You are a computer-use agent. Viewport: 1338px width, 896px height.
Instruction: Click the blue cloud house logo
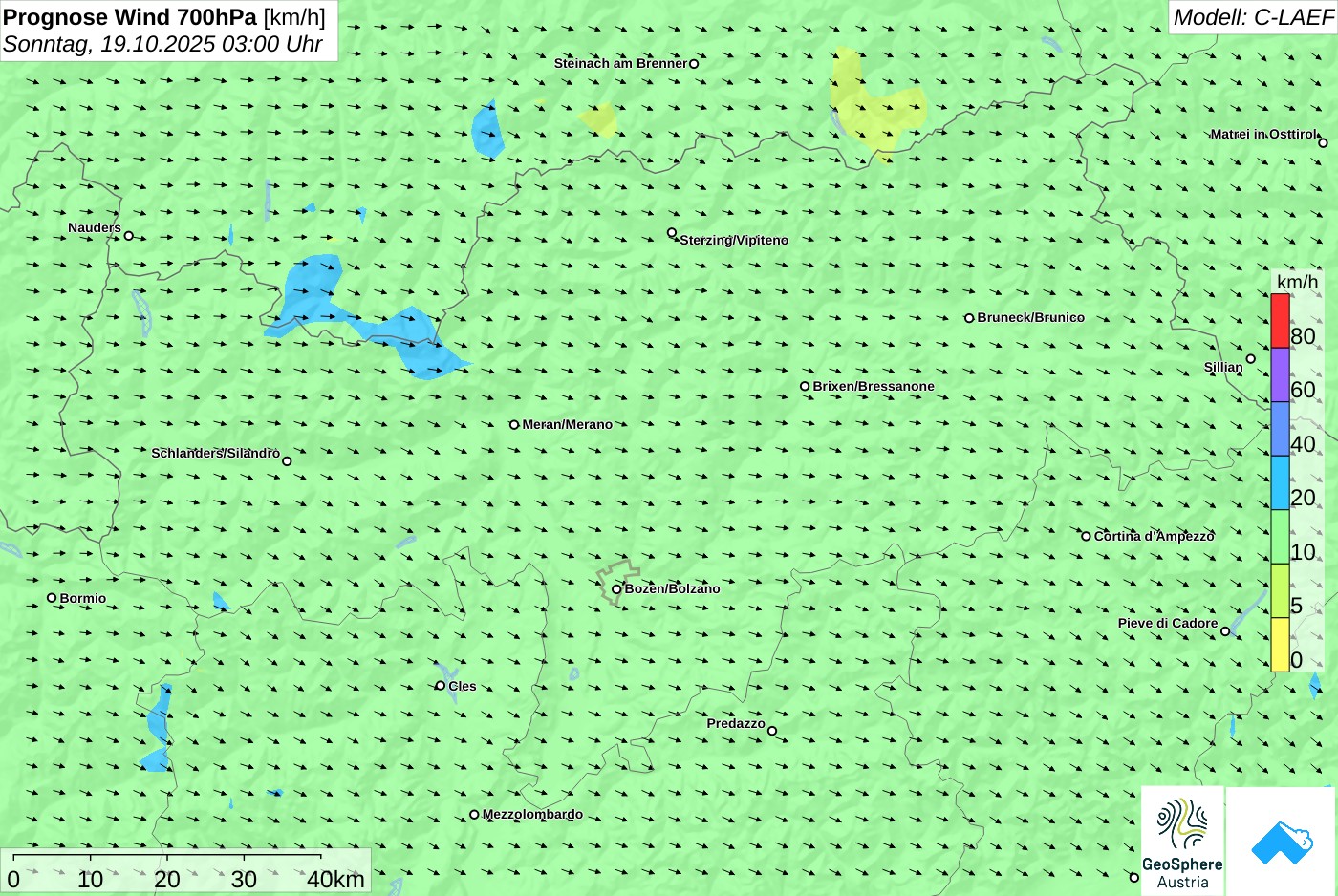pyautogui.click(x=1282, y=842)
